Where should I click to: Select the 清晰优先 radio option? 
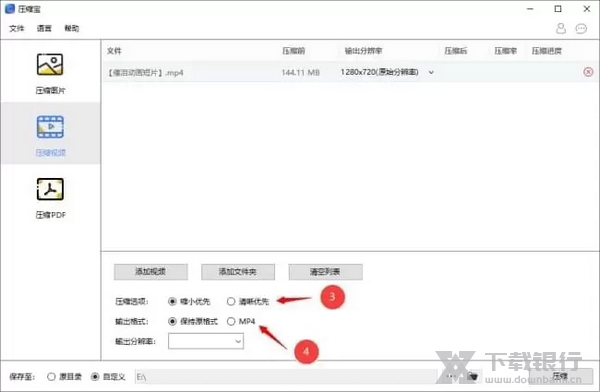coord(248,302)
